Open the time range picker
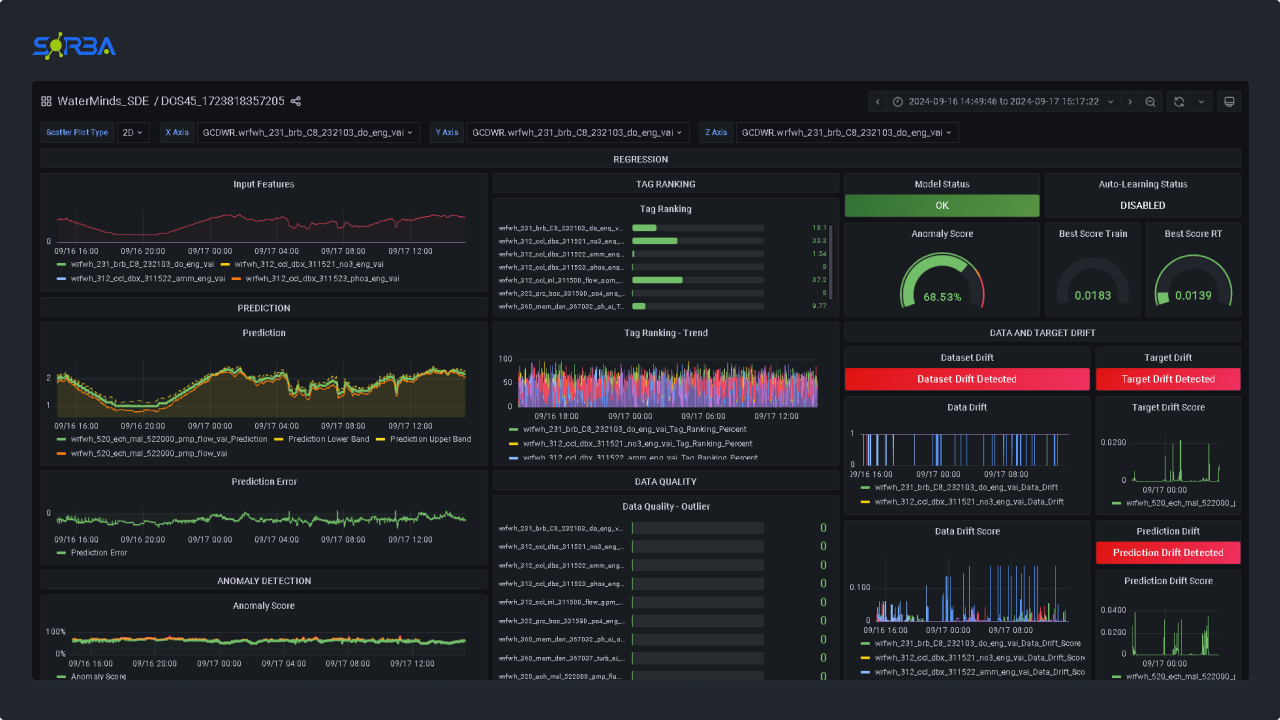The image size is (1280, 720). click(1003, 101)
